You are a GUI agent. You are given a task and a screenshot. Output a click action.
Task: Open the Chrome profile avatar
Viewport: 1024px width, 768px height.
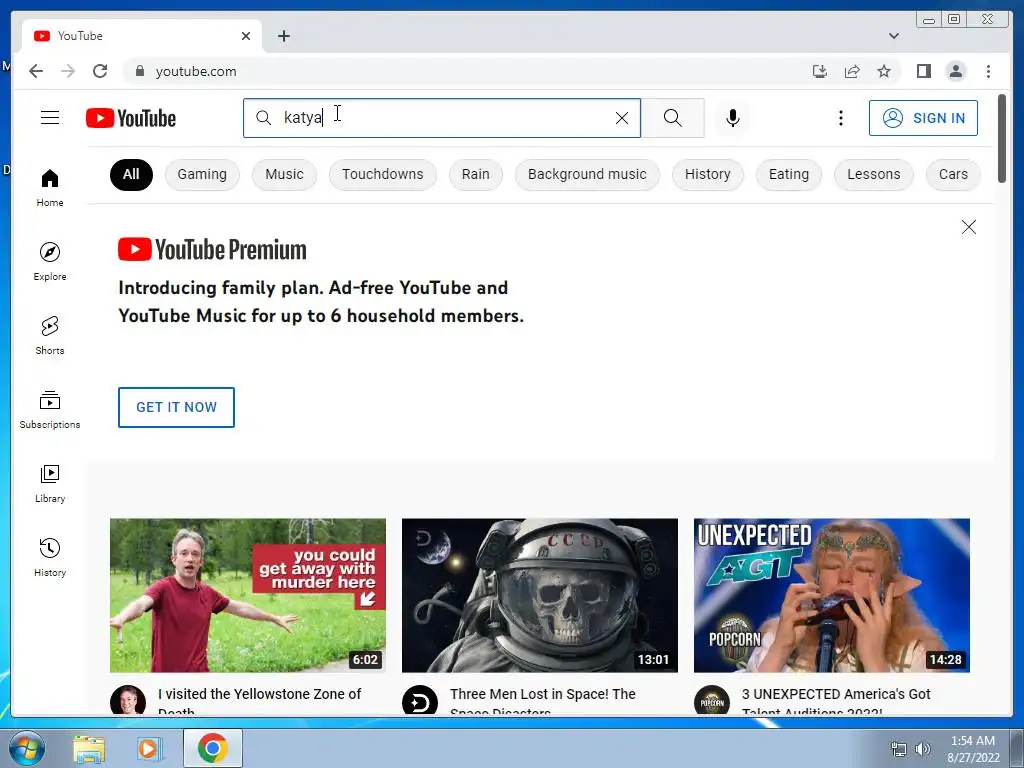click(955, 71)
